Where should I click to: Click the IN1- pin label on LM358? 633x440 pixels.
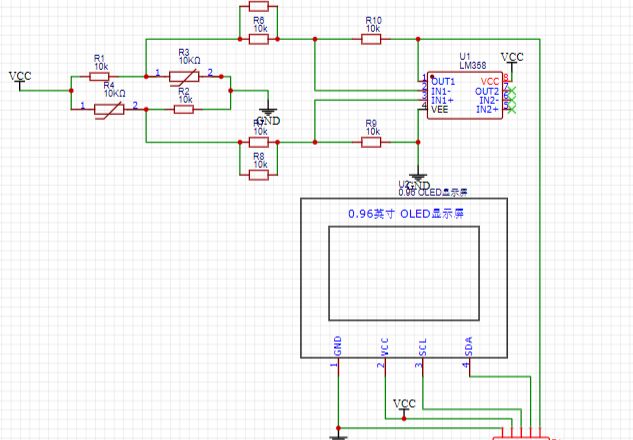point(441,91)
